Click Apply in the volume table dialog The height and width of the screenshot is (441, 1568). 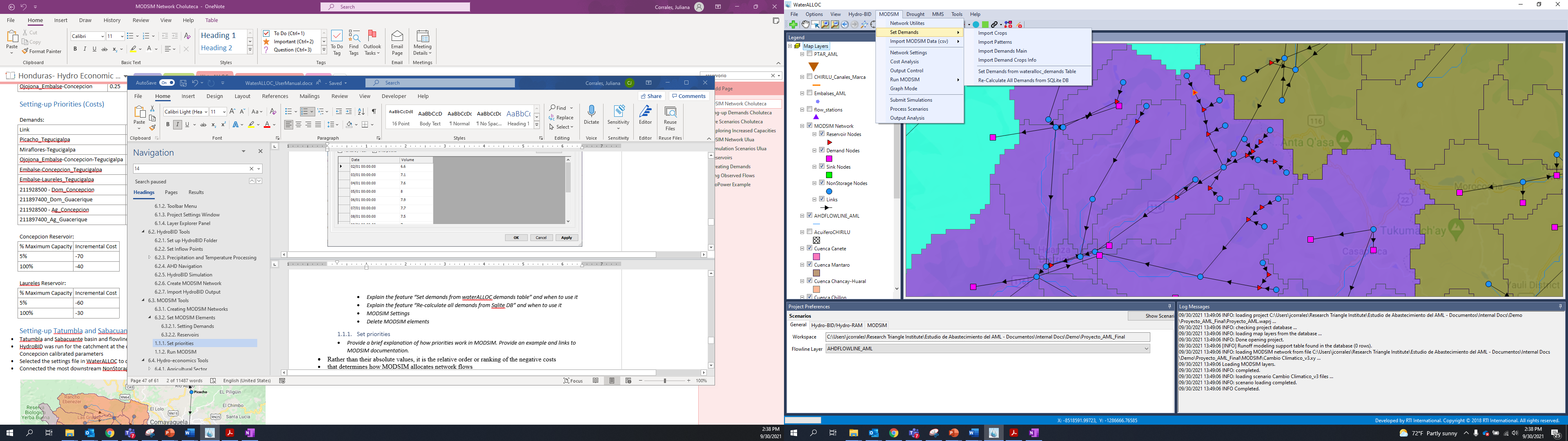pos(567,237)
